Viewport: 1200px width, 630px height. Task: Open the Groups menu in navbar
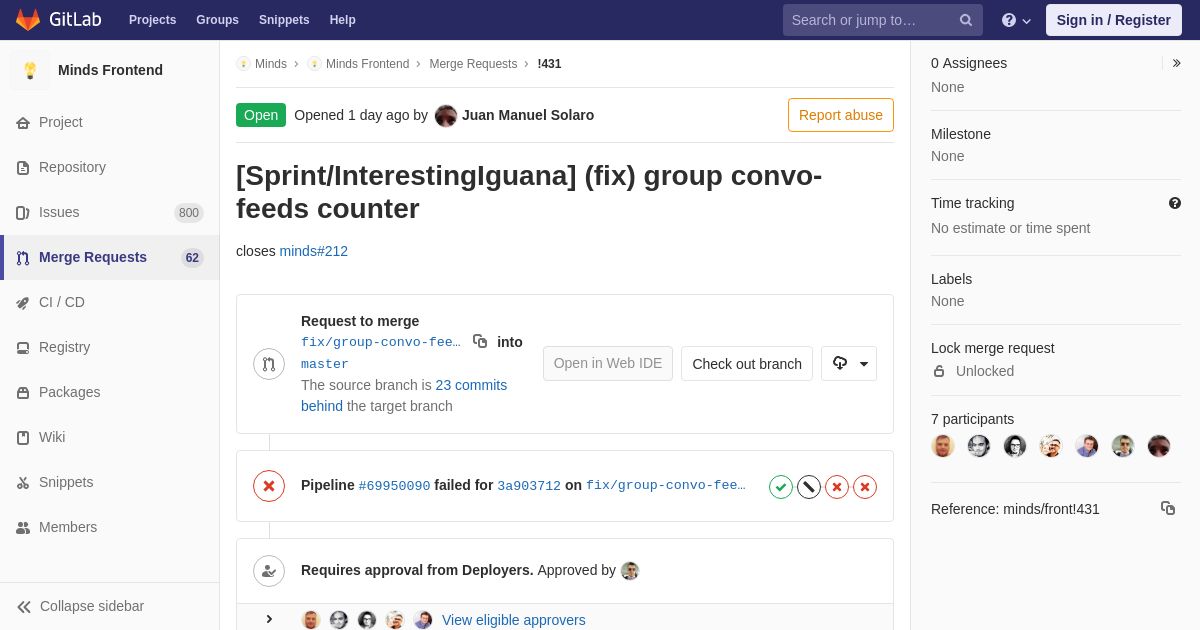point(217,20)
